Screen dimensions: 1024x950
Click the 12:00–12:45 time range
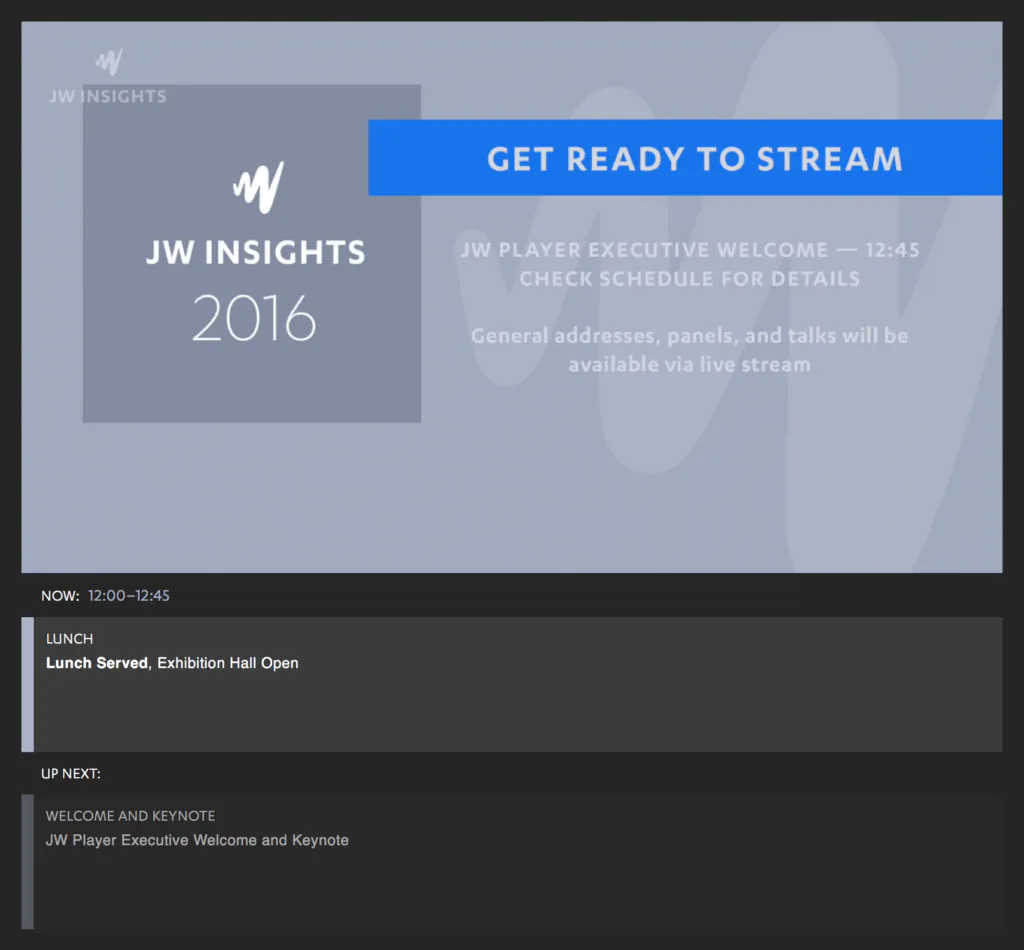(129, 596)
